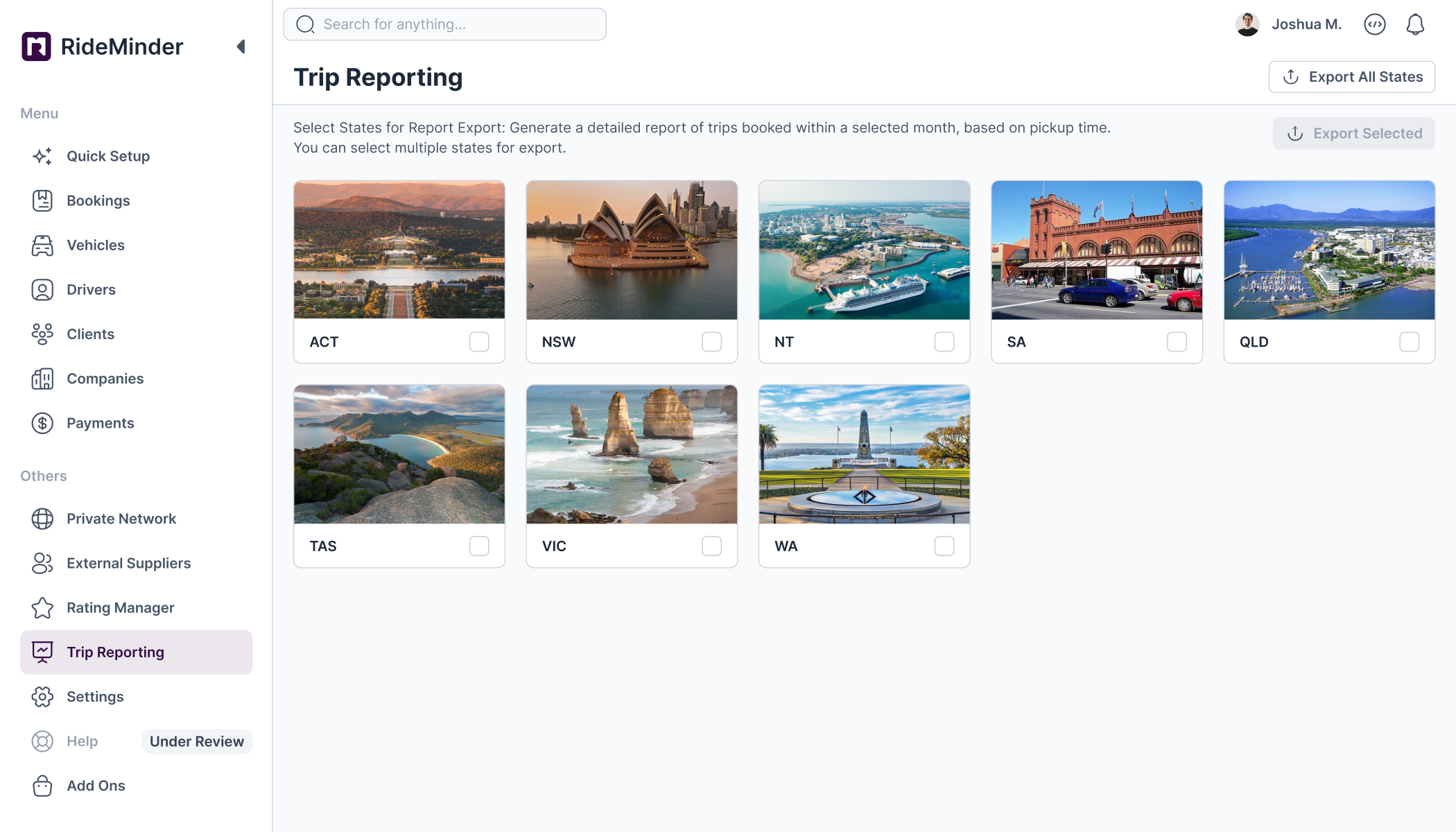Screen dimensions: 1456x832
Task: Click the NSW card label
Action: (x=559, y=342)
